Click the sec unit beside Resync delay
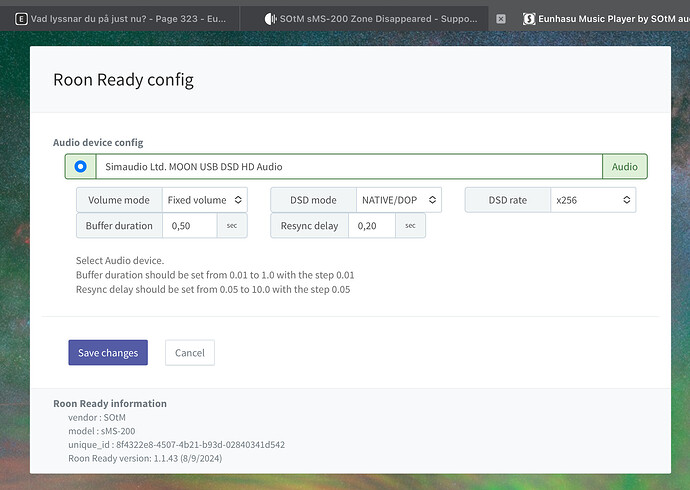The height and width of the screenshot is (490, 690). pos(410,226)
